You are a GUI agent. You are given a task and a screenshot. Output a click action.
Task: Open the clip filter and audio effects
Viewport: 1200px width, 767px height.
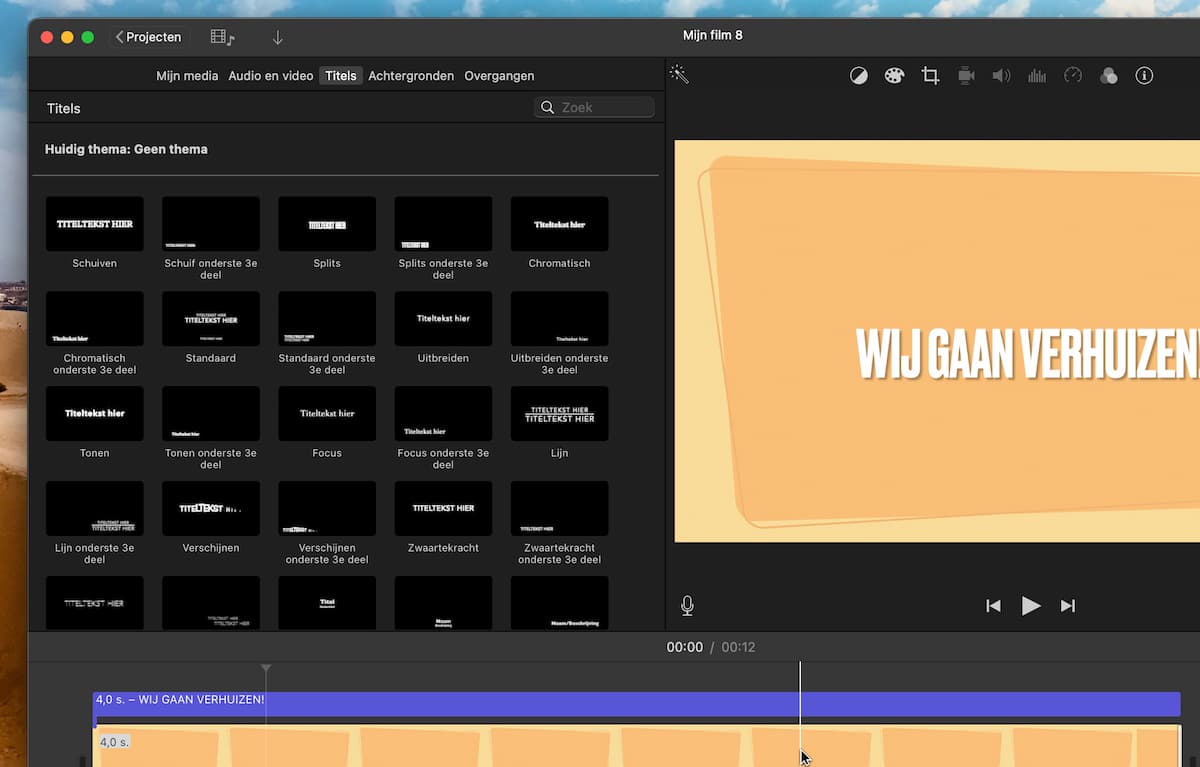(x=1108, y=76)
